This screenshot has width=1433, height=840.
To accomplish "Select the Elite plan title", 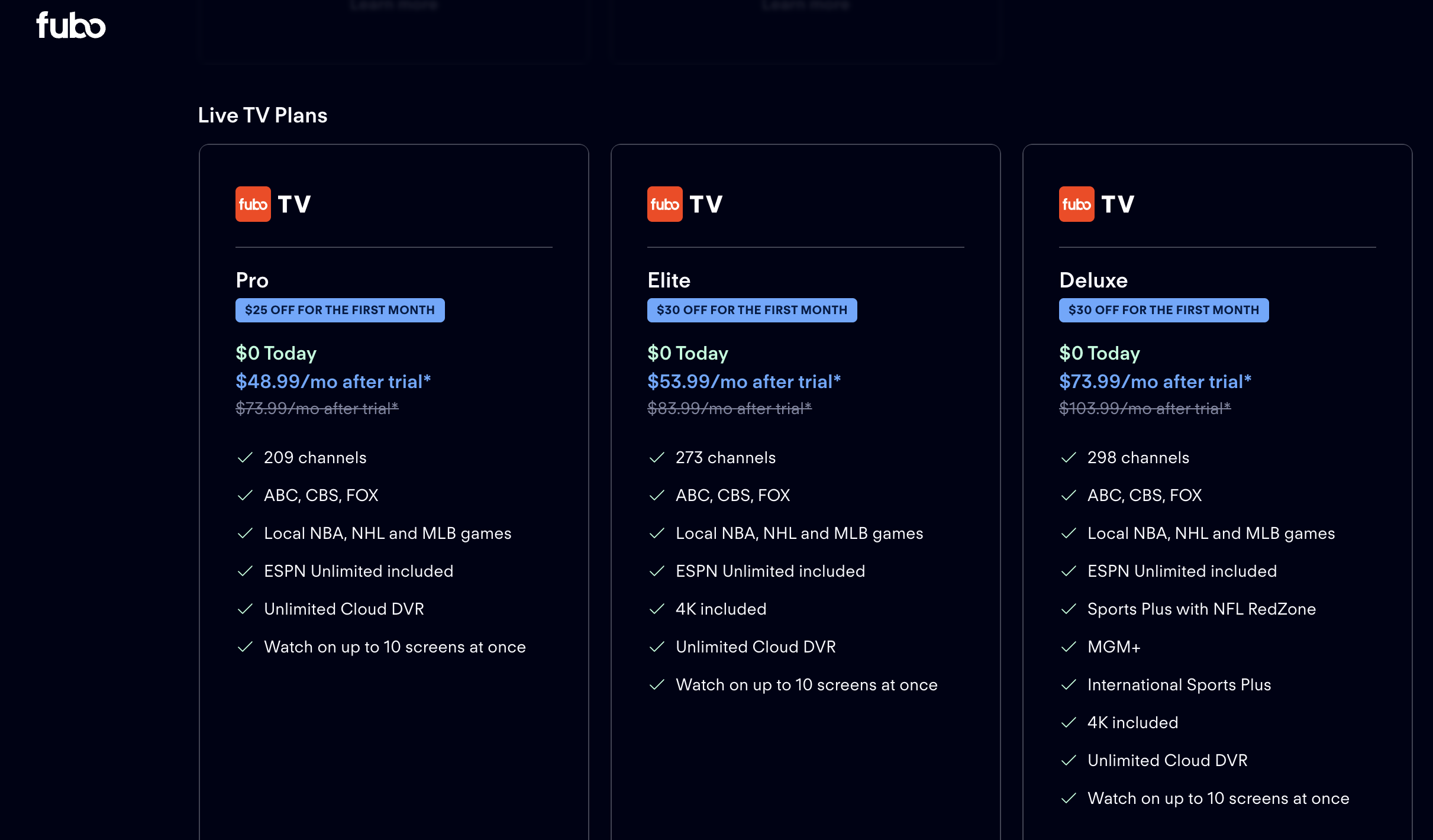I will point(669,280).
